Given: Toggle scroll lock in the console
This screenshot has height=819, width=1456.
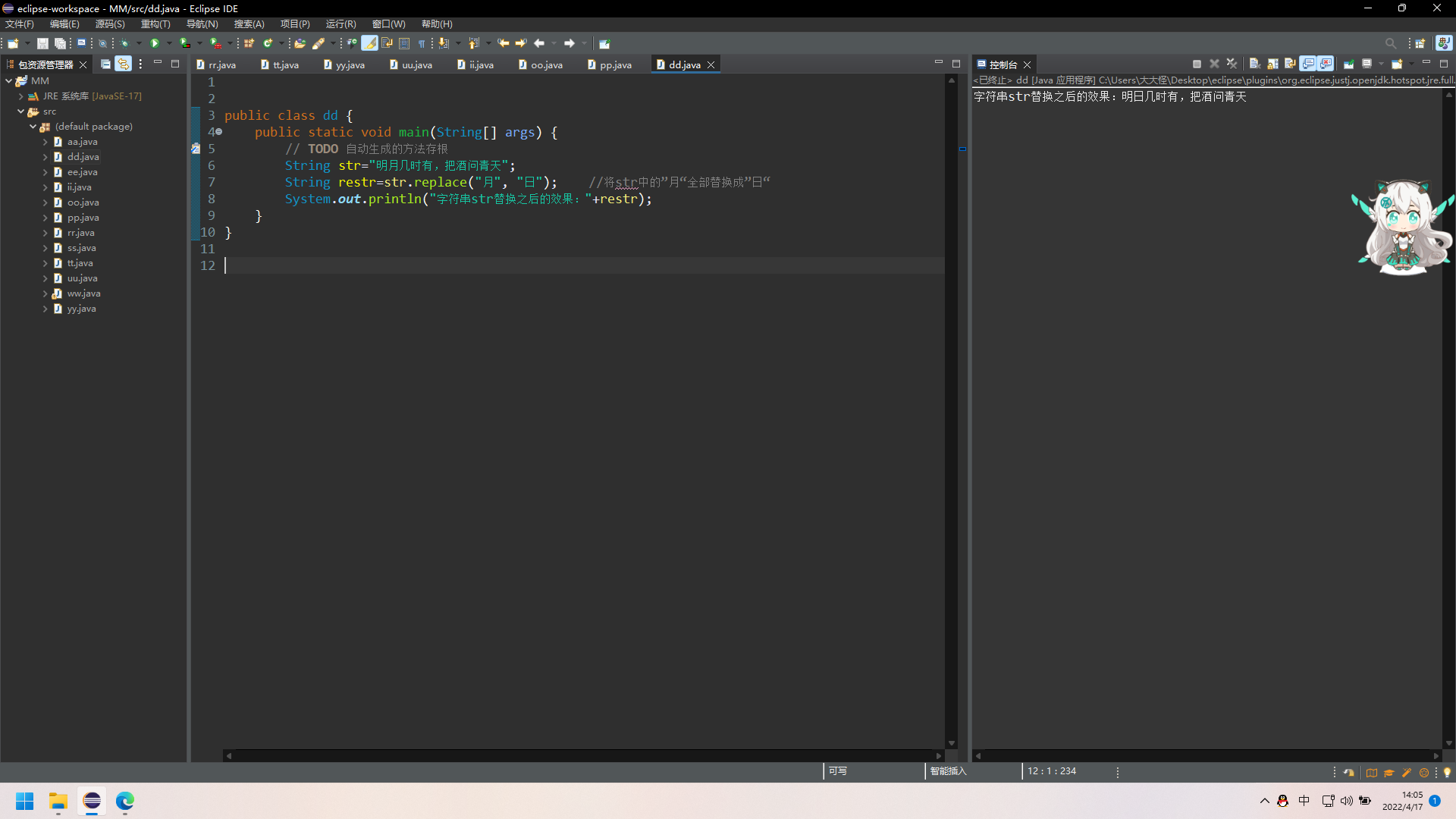Looking at the screenshot, I should click(x=1272, y=65).
